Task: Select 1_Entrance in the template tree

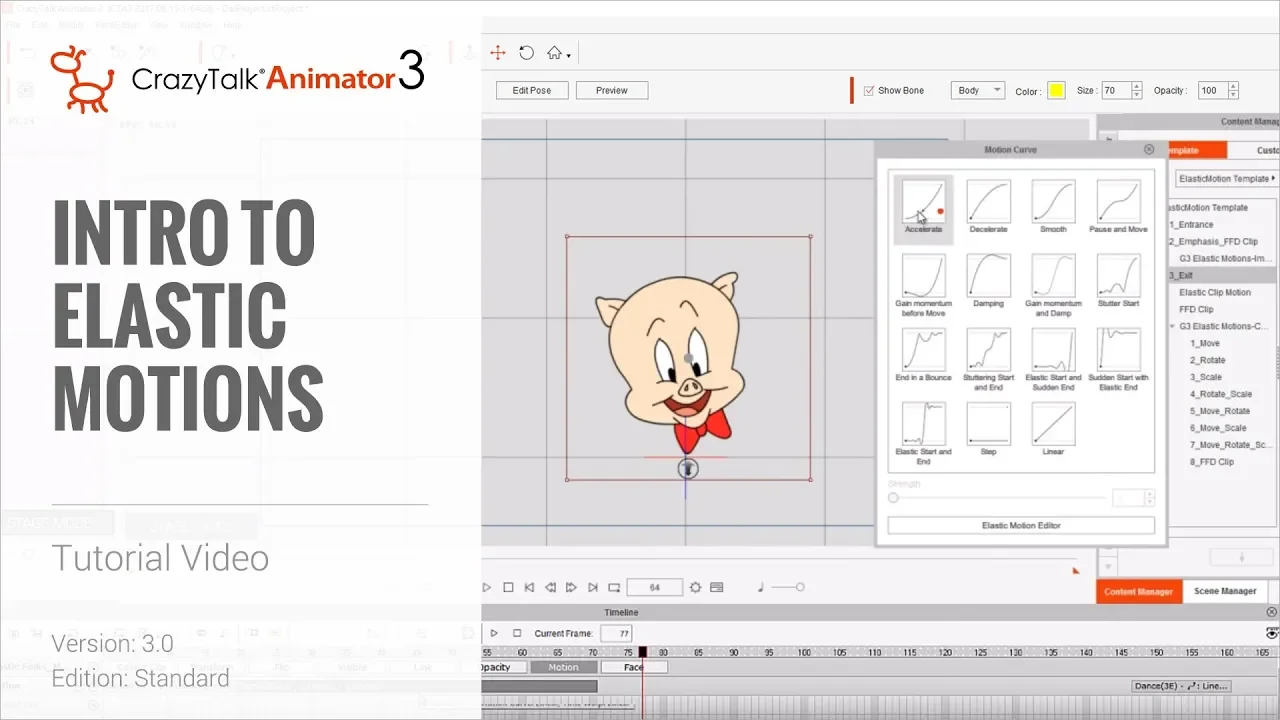Action: [1191, 224]
